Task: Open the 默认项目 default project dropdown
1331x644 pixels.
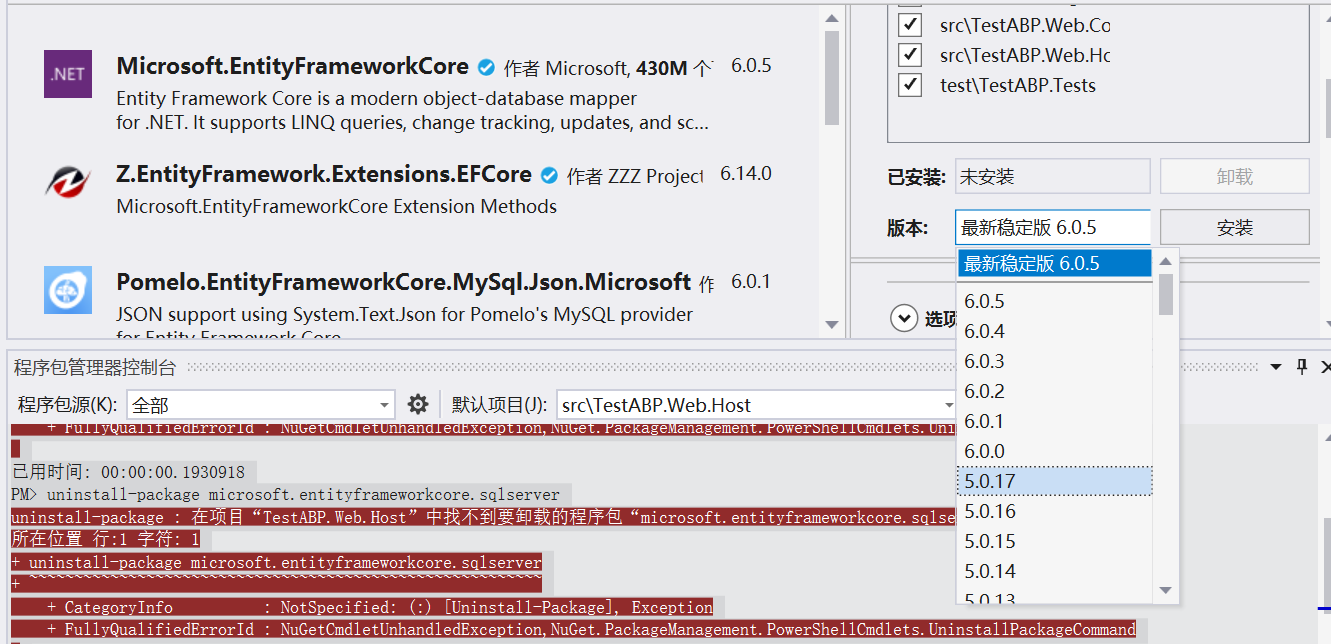Action: pos(757,405)
